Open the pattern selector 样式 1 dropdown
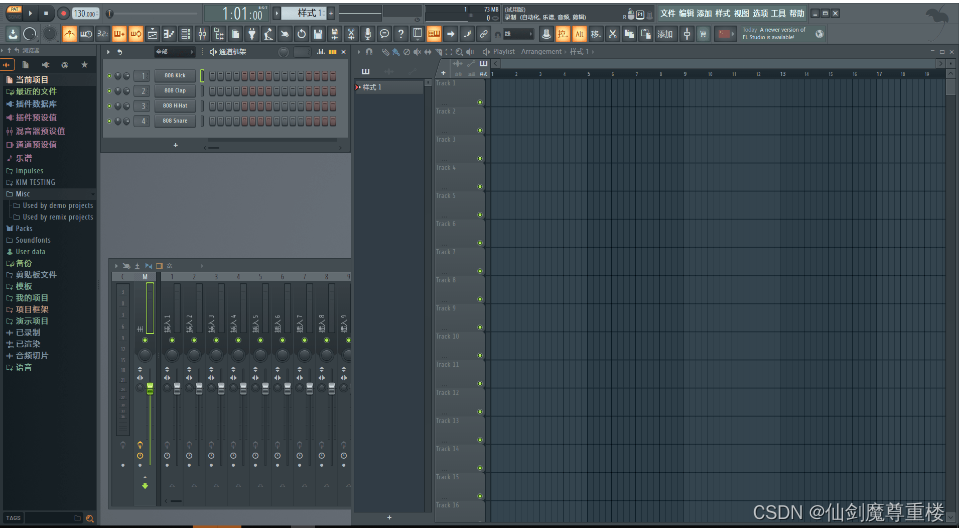 (306, 13)
